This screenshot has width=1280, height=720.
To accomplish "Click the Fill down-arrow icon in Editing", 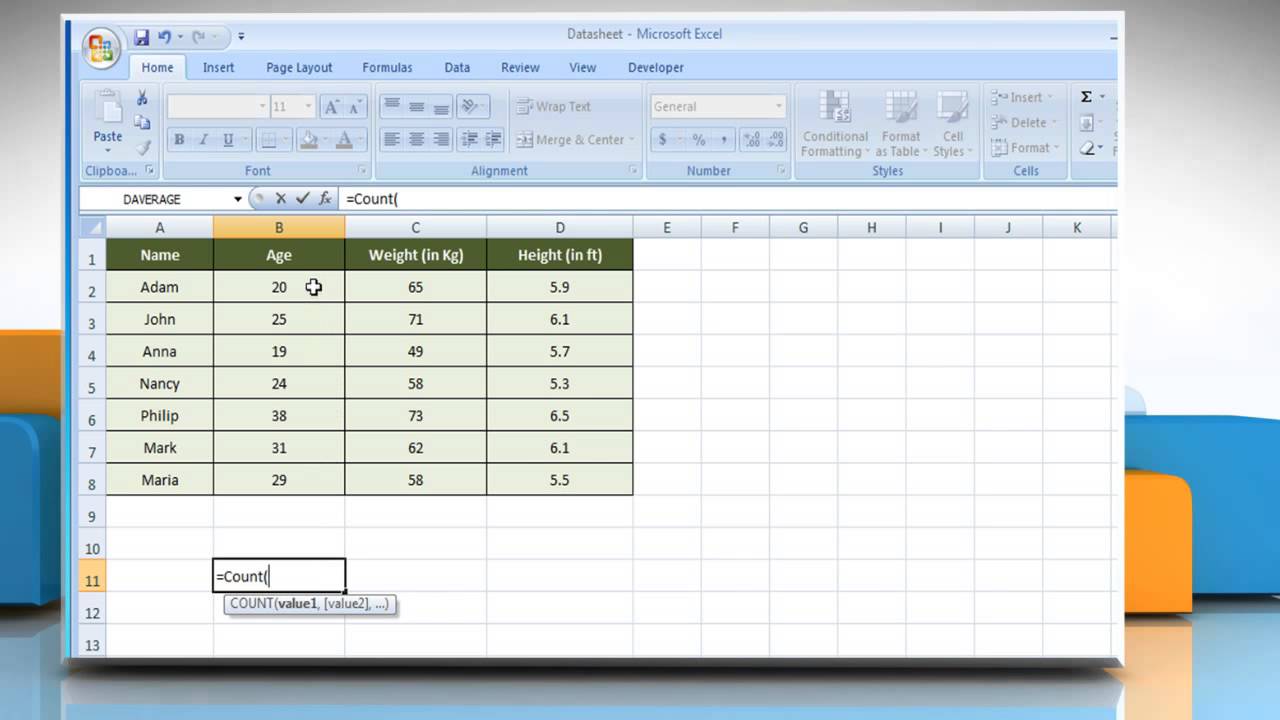I will [x=1087, y=123].
